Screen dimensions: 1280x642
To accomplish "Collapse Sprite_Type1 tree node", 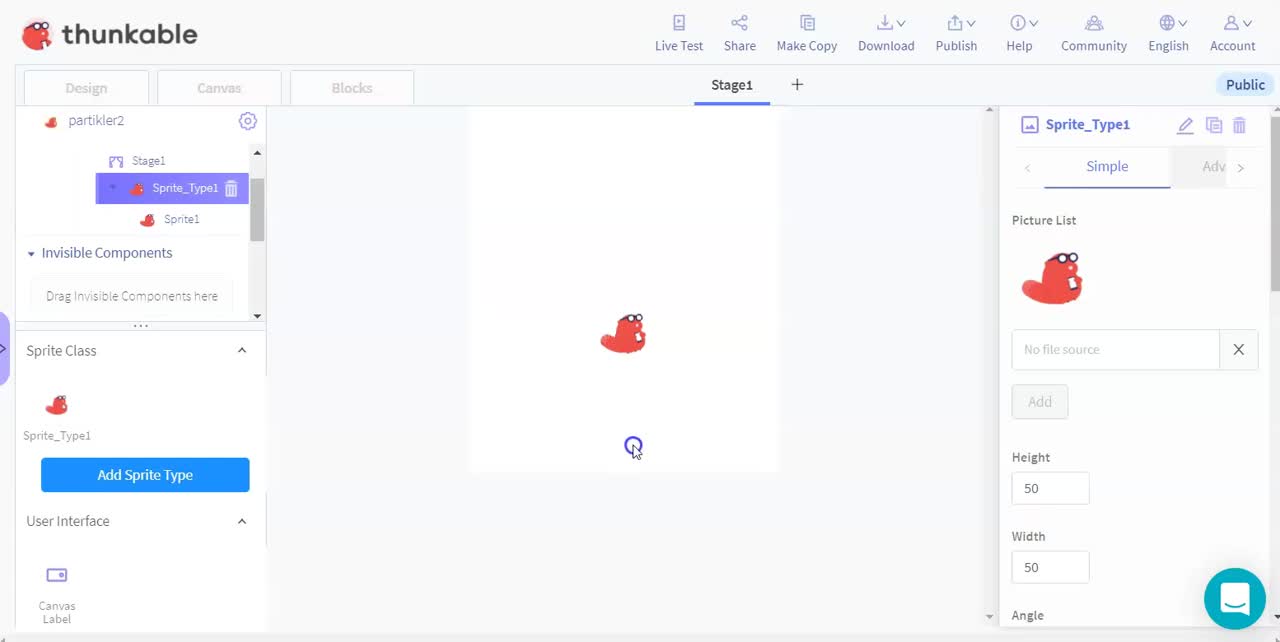I will [112, 188].
